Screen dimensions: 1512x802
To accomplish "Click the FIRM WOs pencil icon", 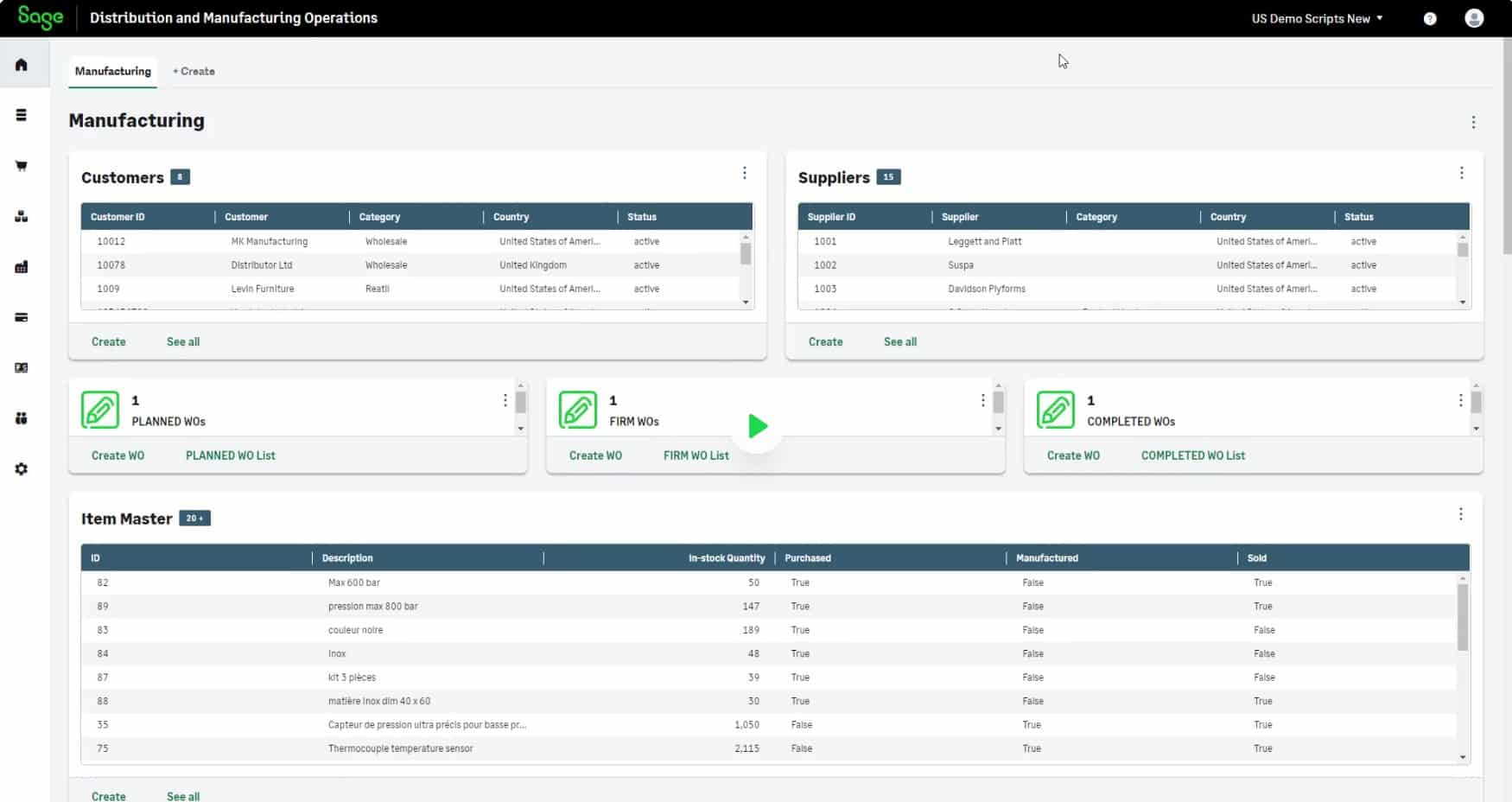I will pos(578,411).
